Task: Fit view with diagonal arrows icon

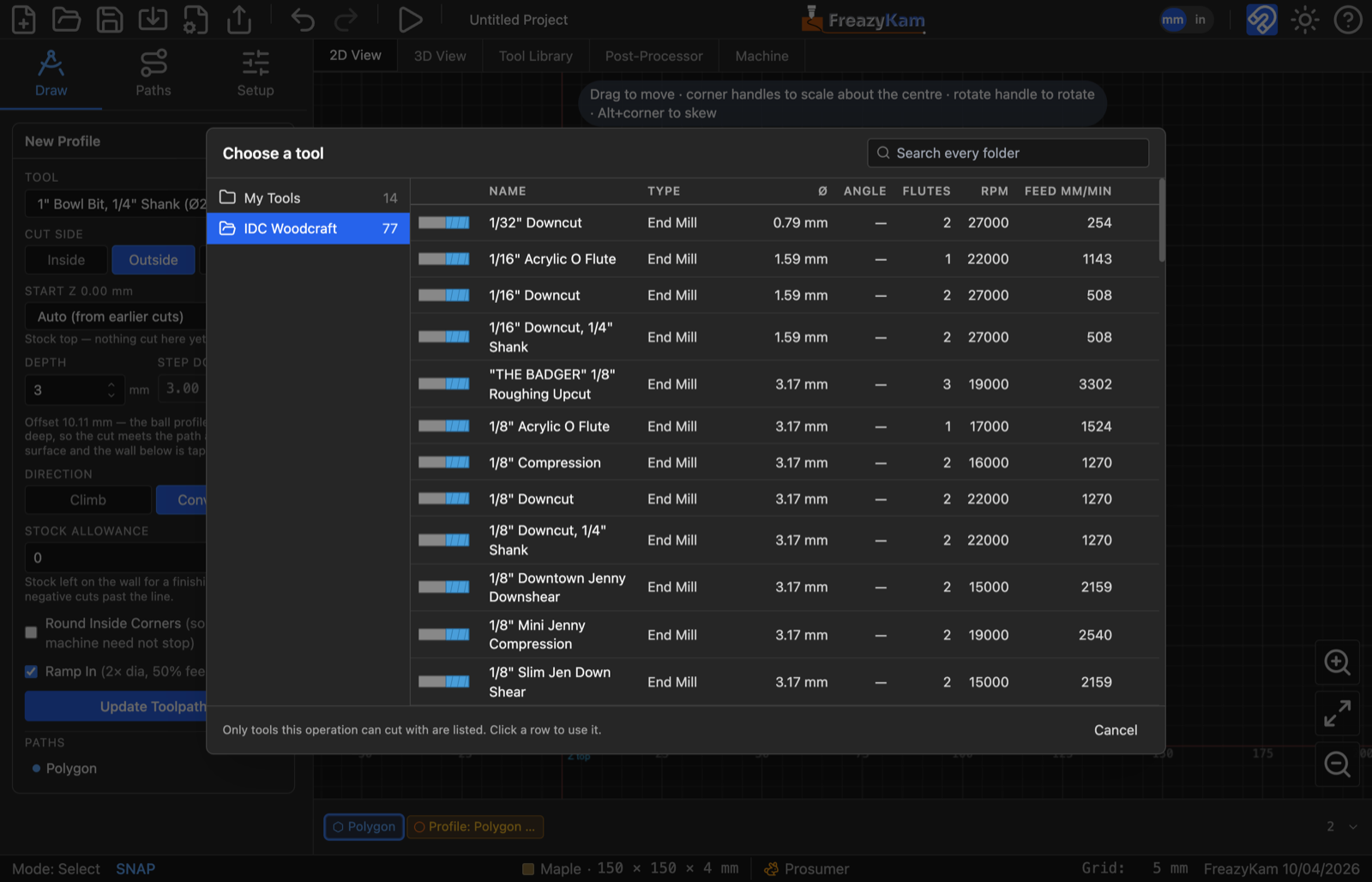Action: (1337, 713)
